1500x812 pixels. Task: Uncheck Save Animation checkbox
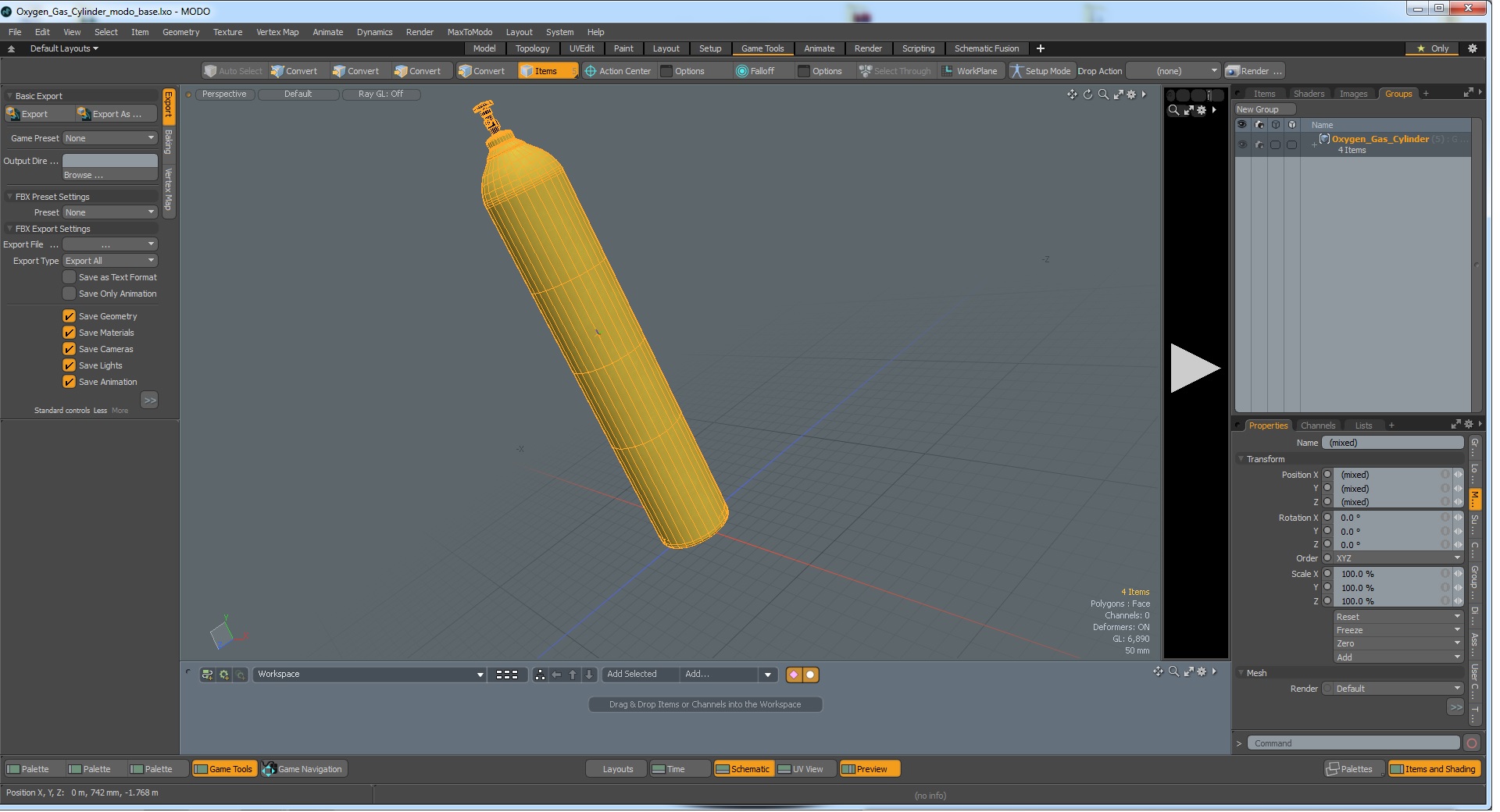pyautogui.click(x=70, y=382)
